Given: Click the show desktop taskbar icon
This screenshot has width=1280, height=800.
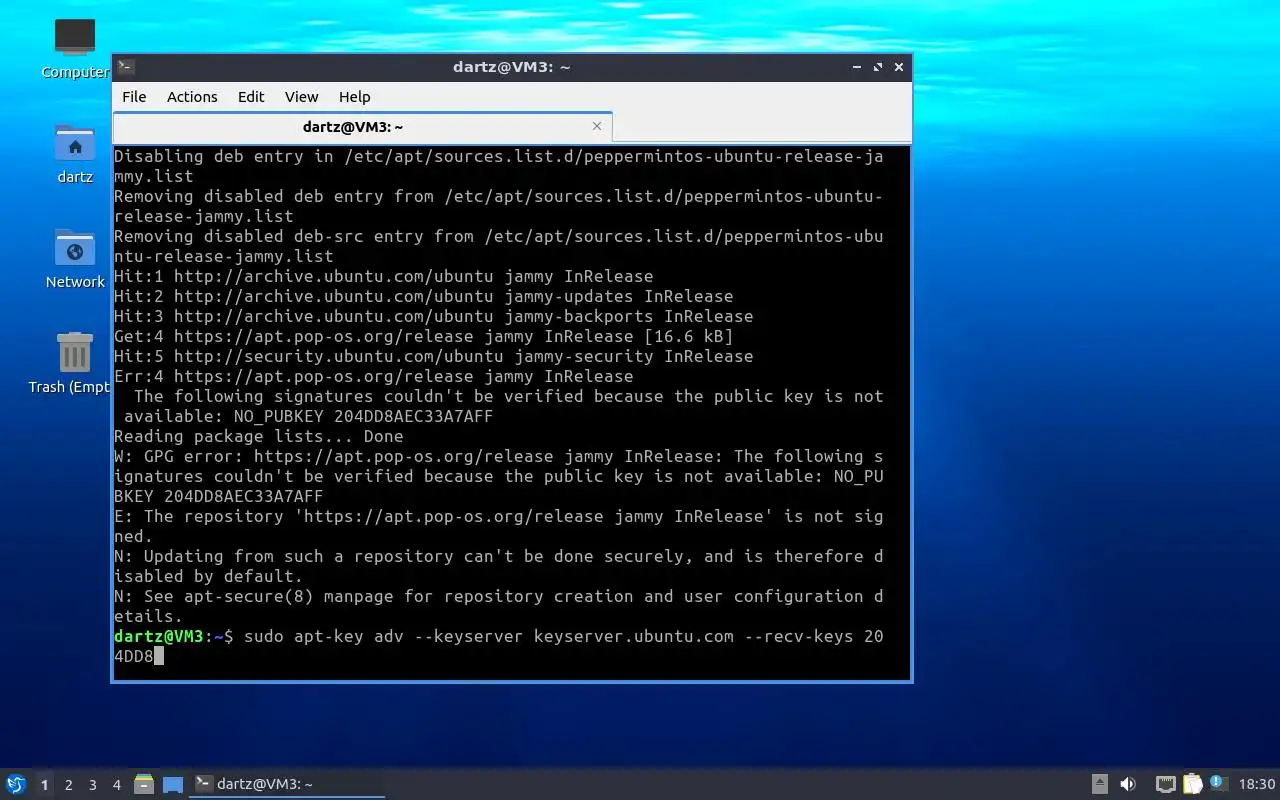Looking at the screenshot, I should (x=173, y=784).
